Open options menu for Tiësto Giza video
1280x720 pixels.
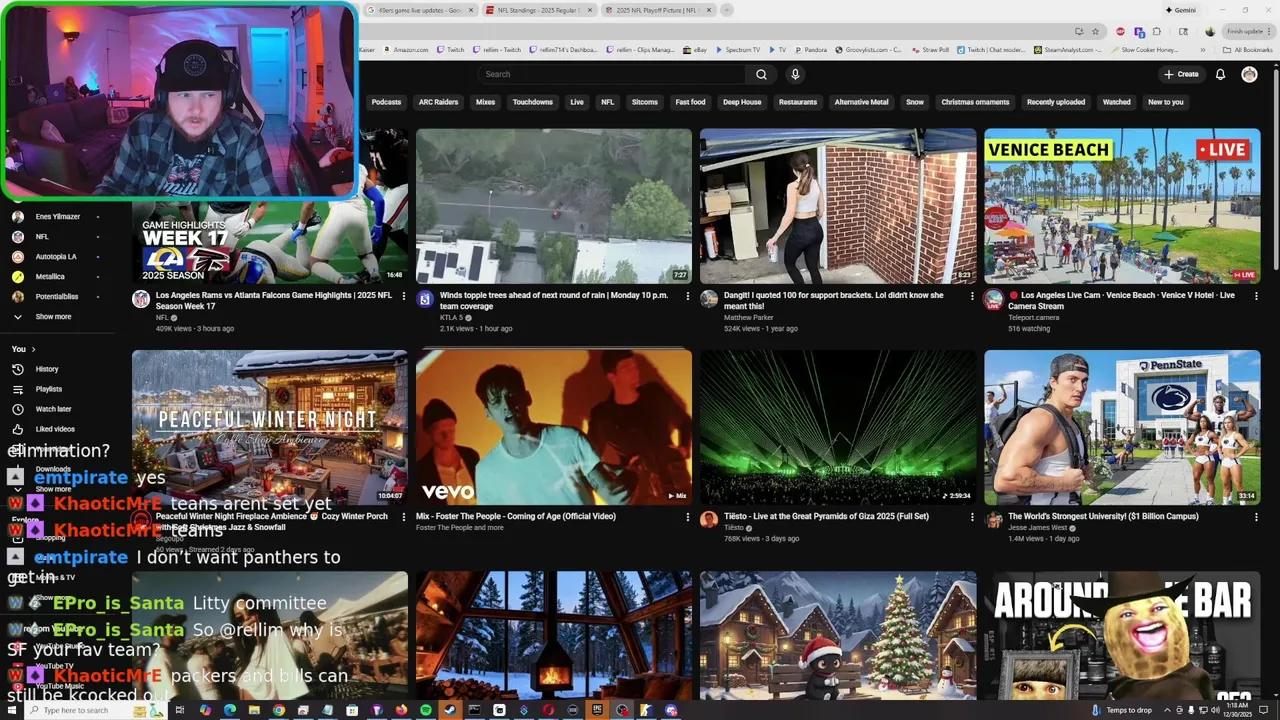pos(972,517)
